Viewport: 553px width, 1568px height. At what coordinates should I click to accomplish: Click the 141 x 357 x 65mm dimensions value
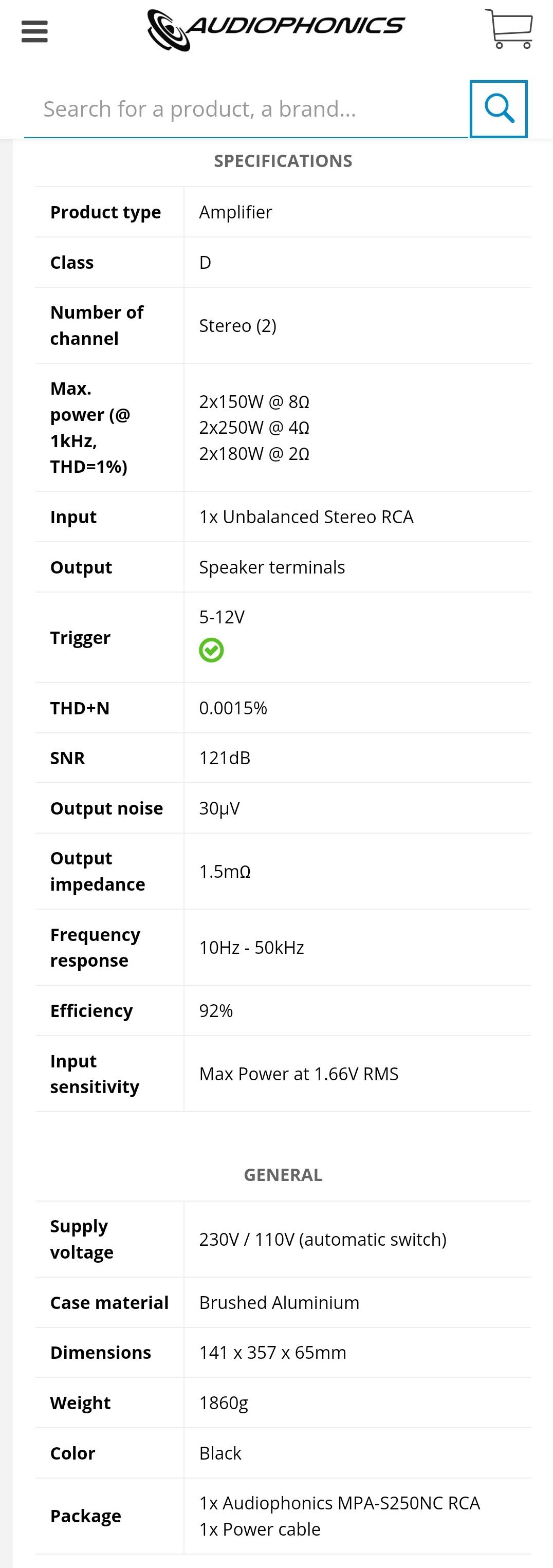click(272, 1353)
